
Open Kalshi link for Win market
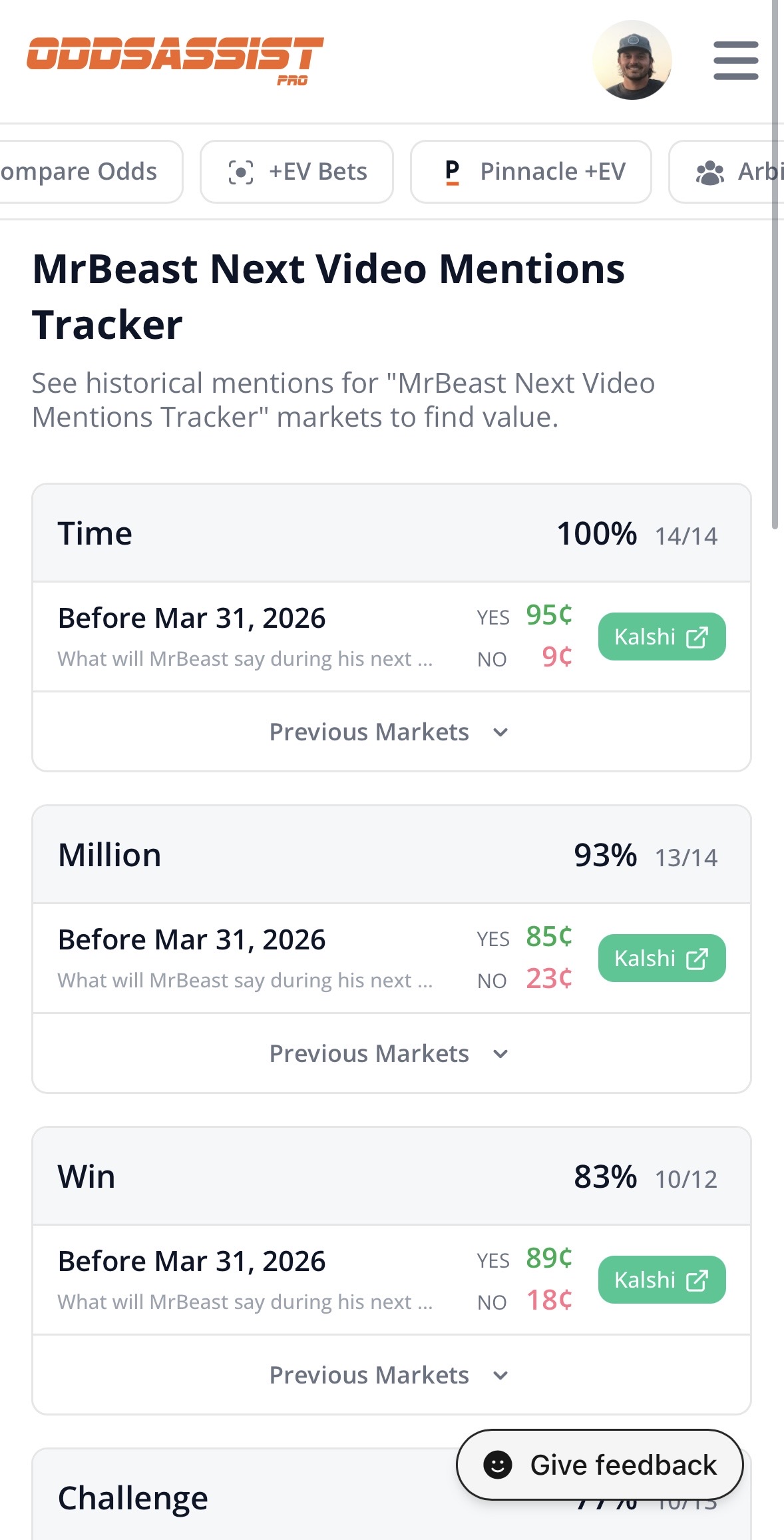click(x=662, y=1280)
